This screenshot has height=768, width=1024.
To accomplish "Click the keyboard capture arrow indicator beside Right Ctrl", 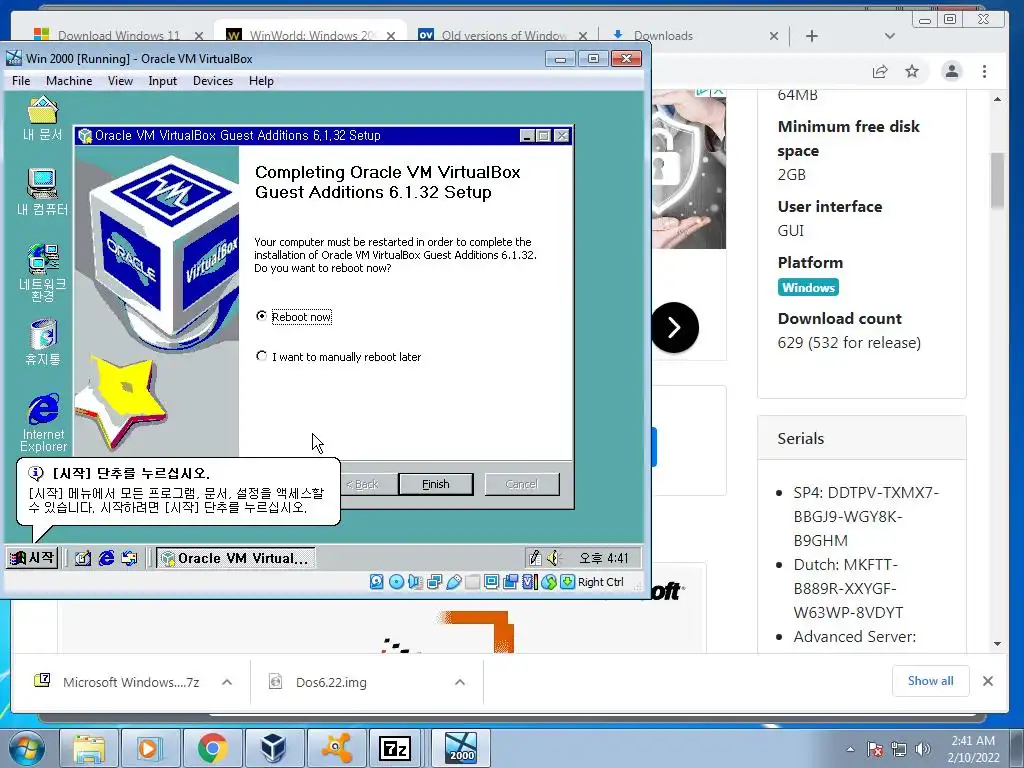I will tap(568, 581).
